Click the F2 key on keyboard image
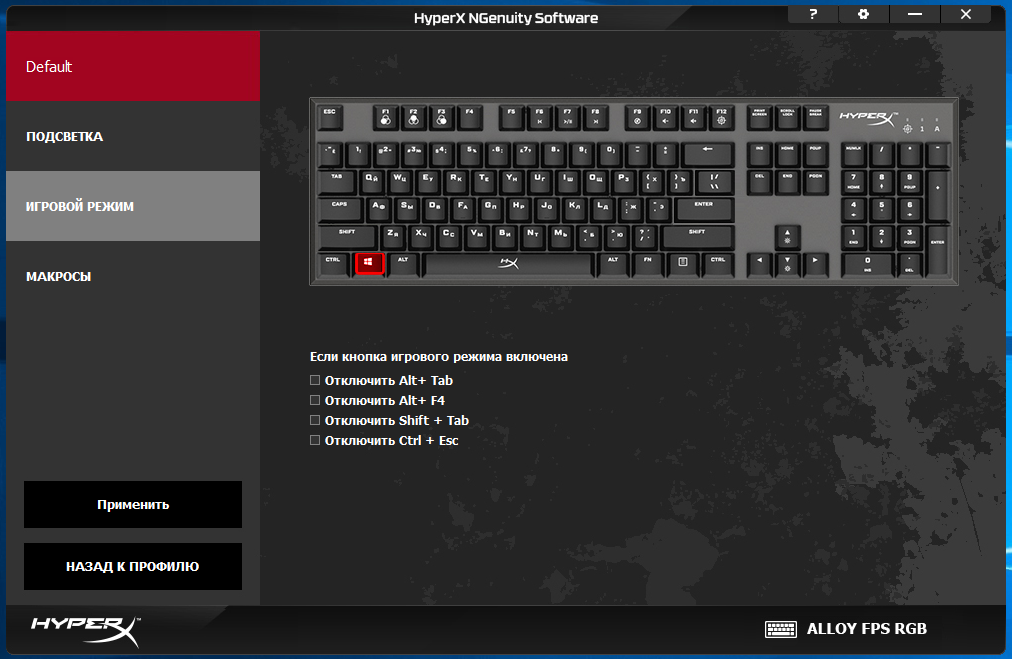1012x659 pixels. [x=414, y=117]
